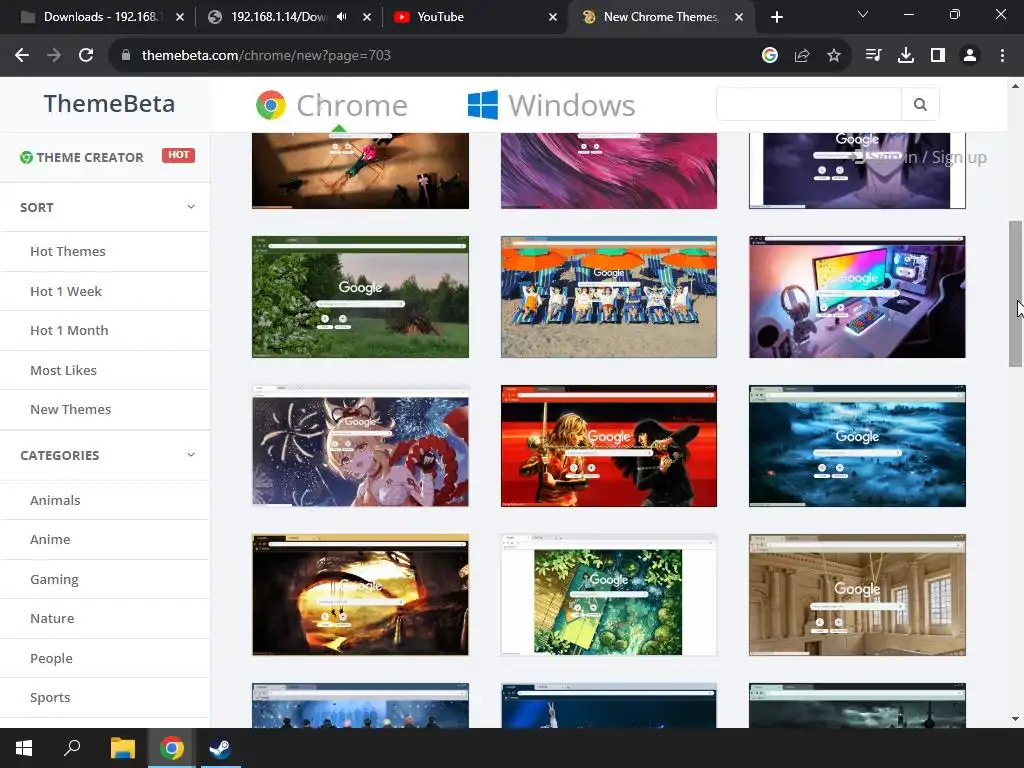The image size is (1024, 768).
Task: Click the ThemeBeta logo
Action: (x=109, y=104)
